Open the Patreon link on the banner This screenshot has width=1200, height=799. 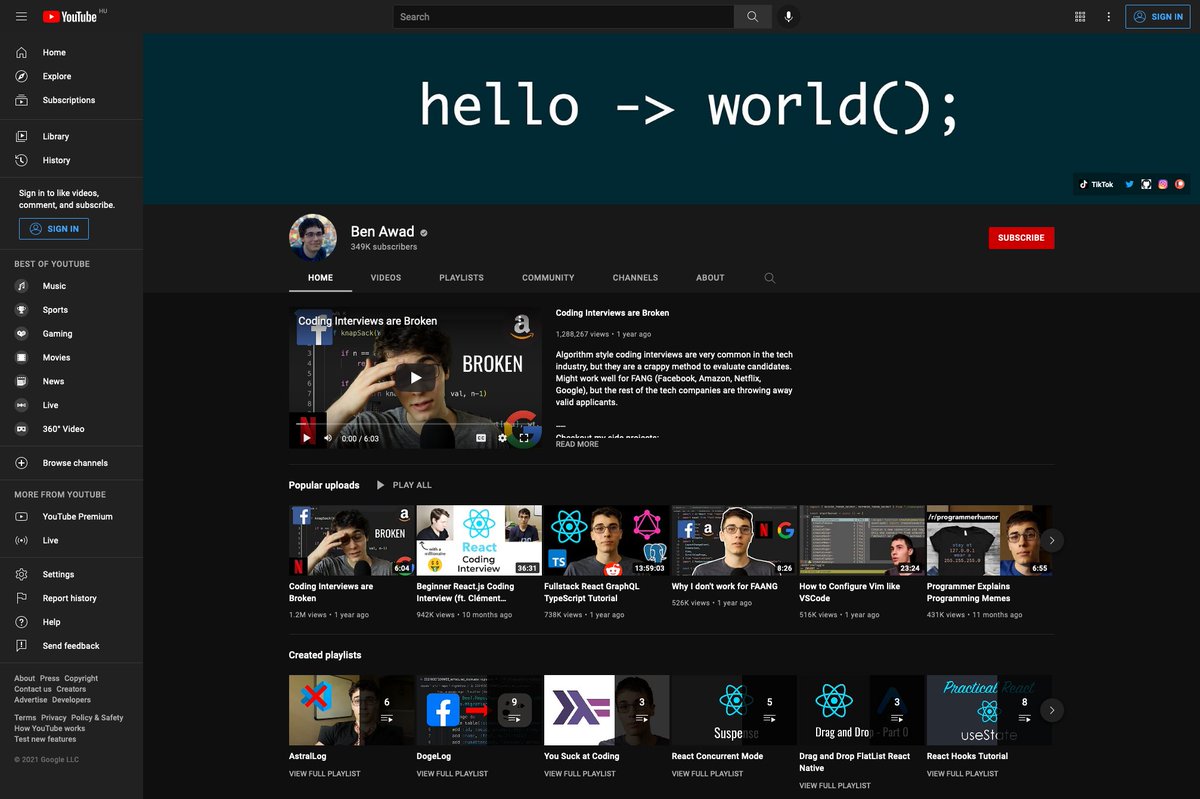tap(1180, 184)
